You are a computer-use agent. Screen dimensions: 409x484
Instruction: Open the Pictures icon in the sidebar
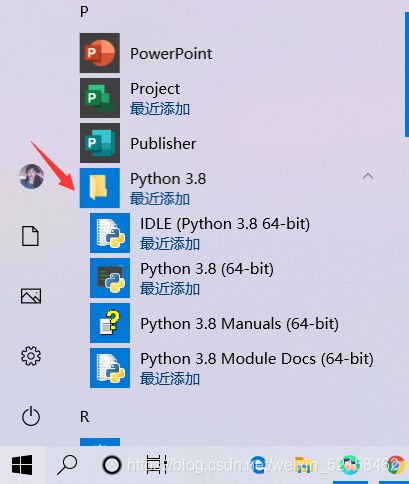pyautogui.click(x=31, y=296)
